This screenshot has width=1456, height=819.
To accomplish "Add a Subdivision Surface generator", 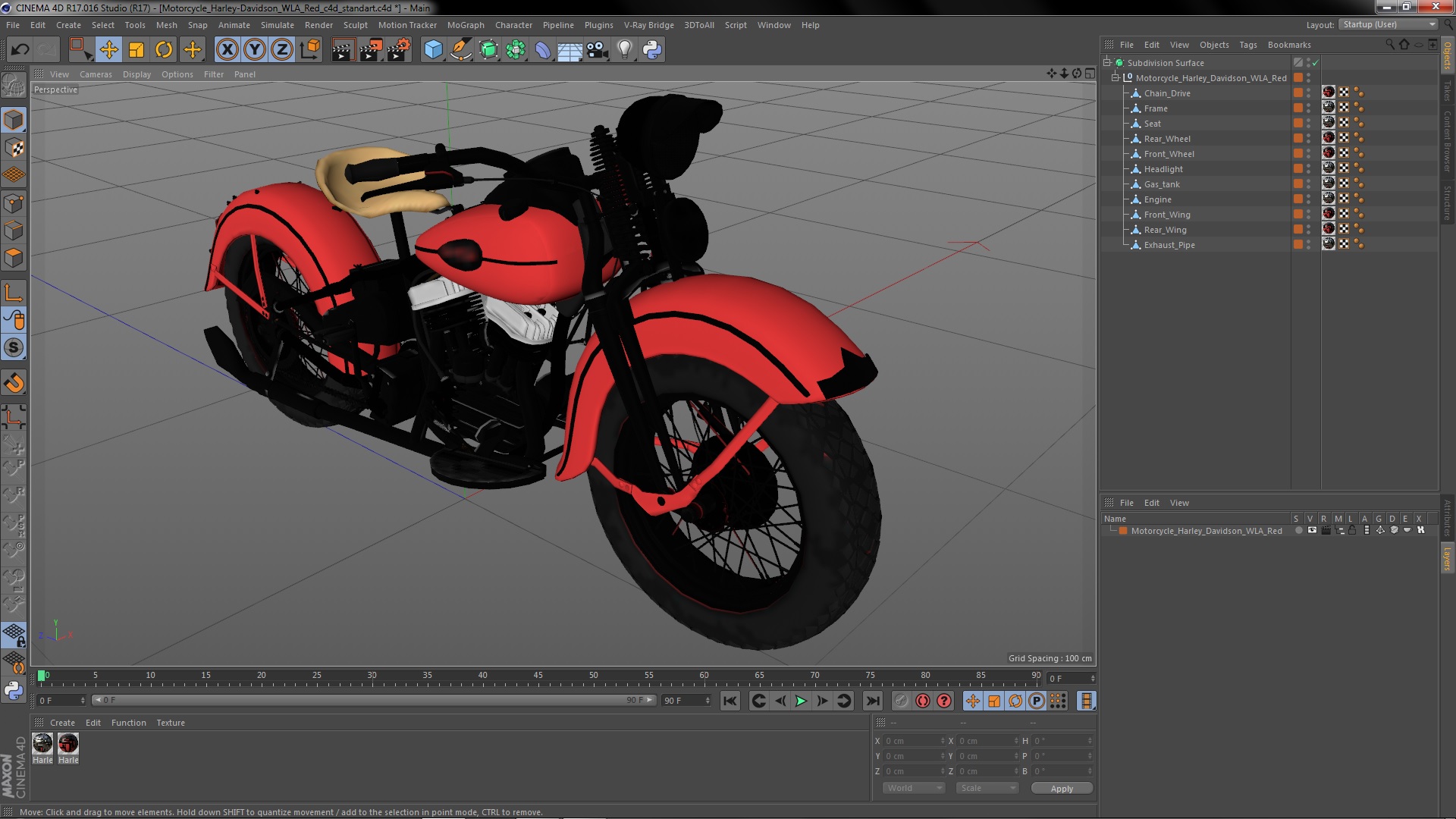I will pyautogui.click(x=488, y=50).
